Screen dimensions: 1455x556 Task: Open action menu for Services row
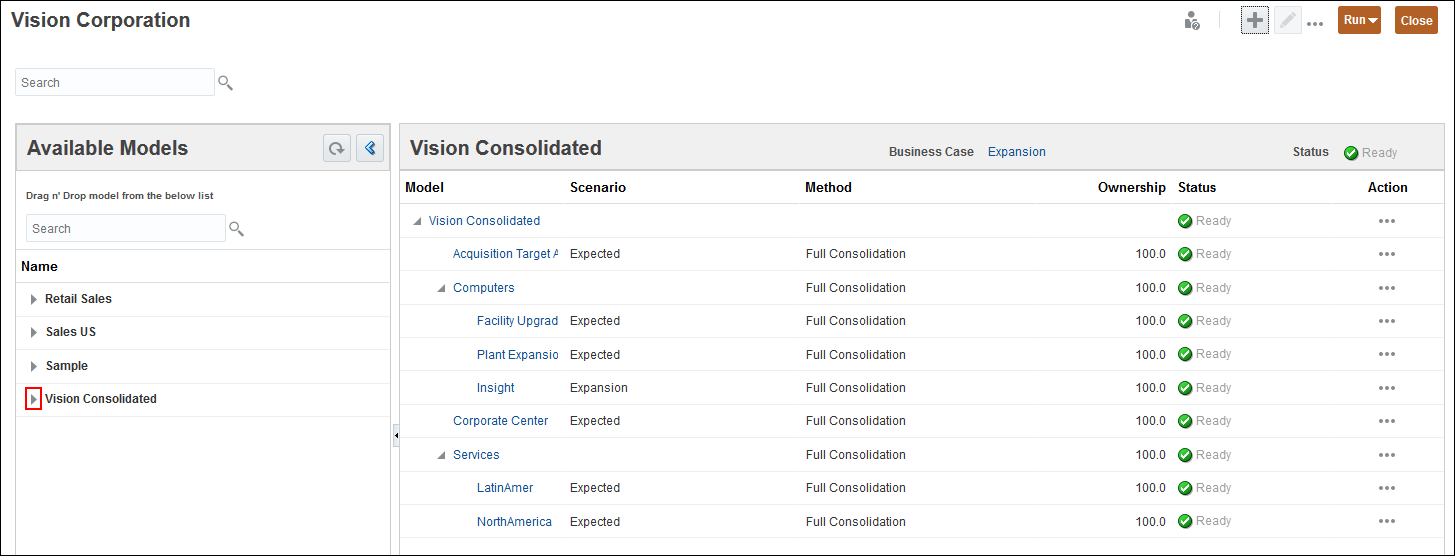pos(1386,455)
